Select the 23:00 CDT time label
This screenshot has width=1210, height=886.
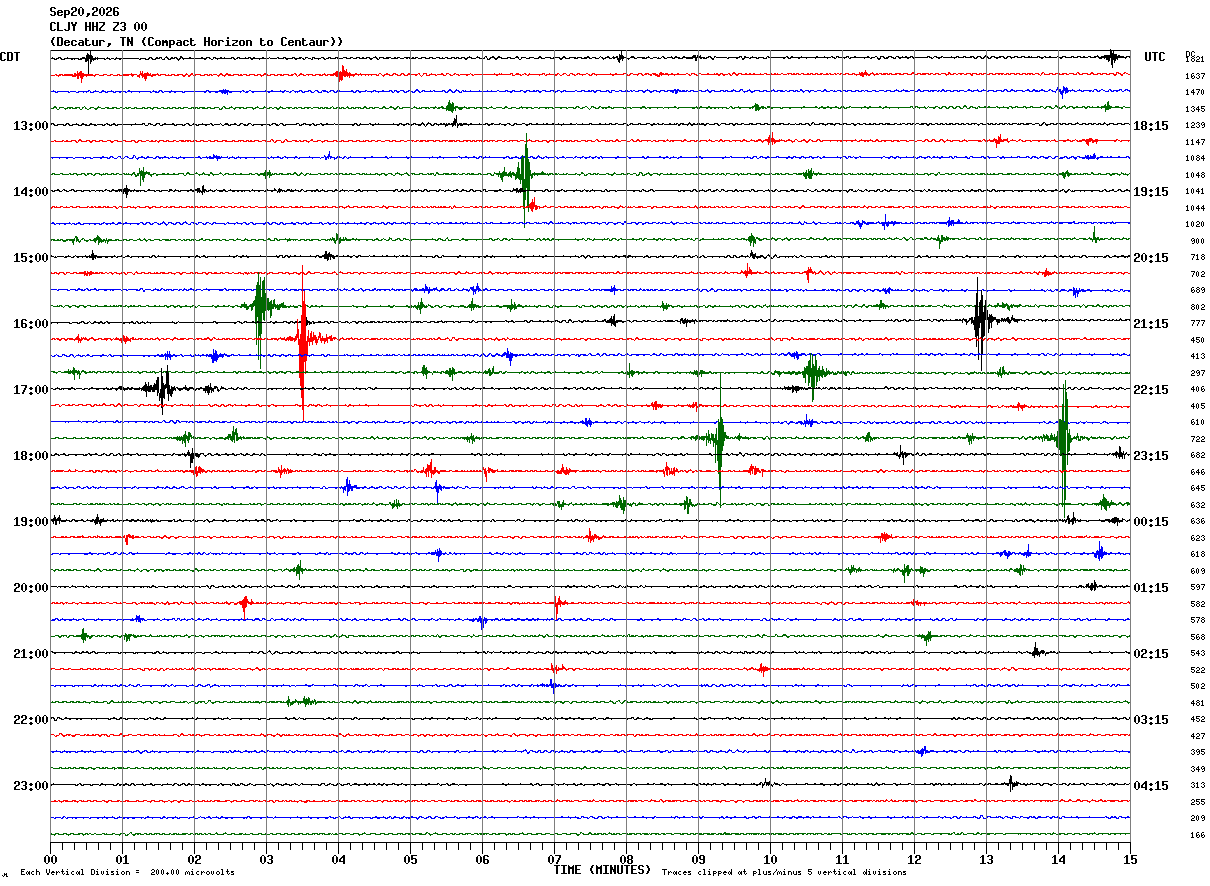click(30, 786)
